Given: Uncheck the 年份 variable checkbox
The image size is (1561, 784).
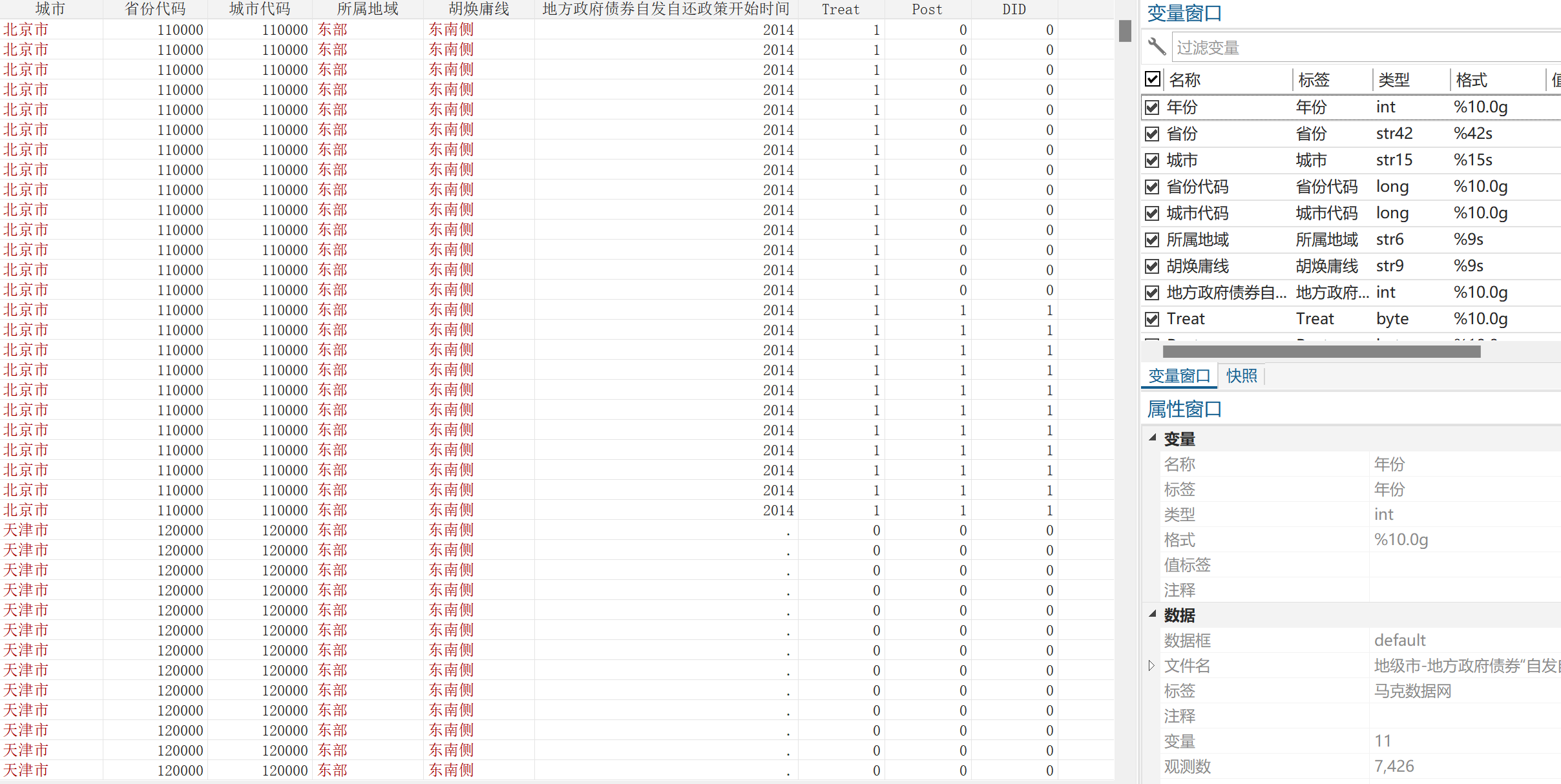Looking at the screenshot, I should tap(1152, 107).
